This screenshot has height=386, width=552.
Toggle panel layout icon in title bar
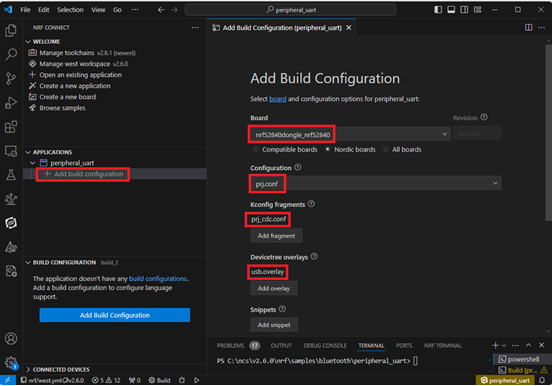[x=451, y=10]
